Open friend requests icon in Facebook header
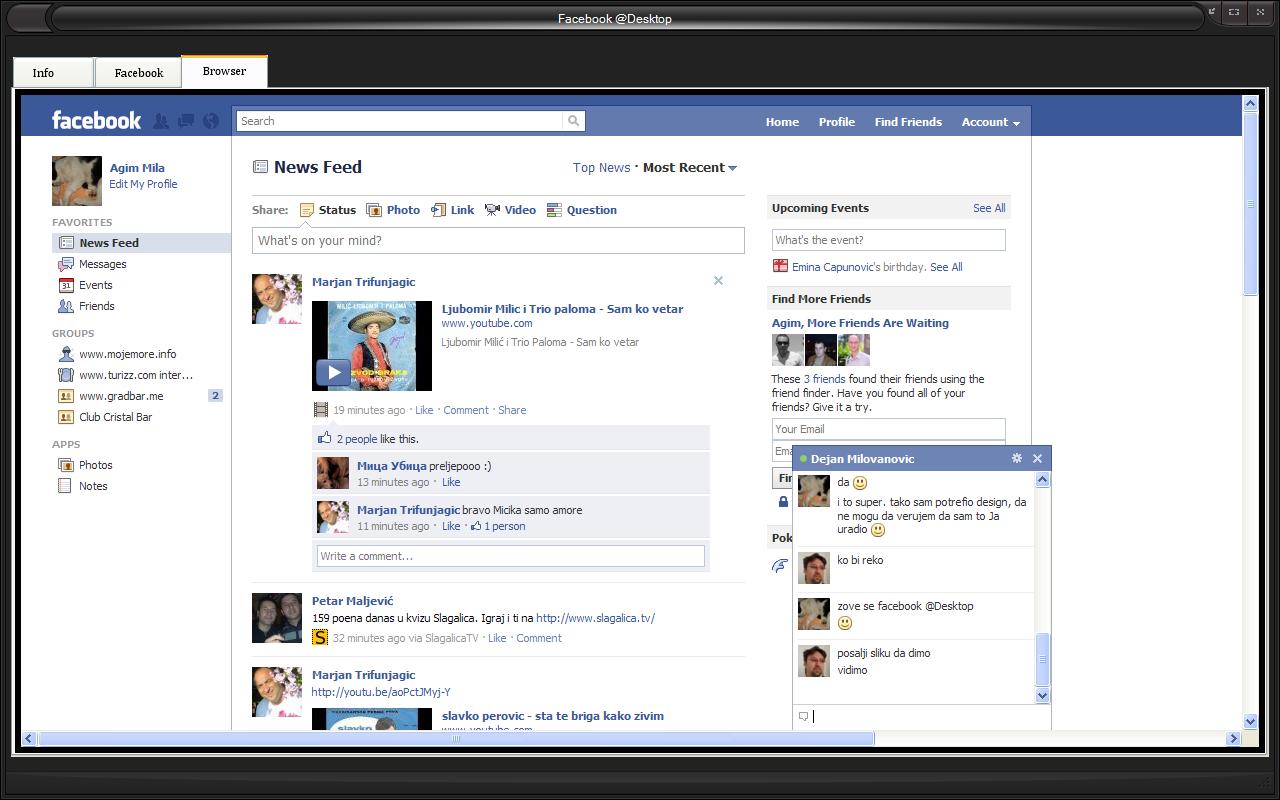This screenshot has height=800, width=1280. click(161, 121)
